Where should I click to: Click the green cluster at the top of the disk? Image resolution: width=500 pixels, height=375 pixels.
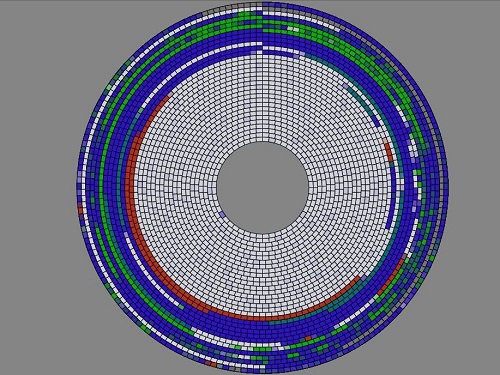pos(251,16)
